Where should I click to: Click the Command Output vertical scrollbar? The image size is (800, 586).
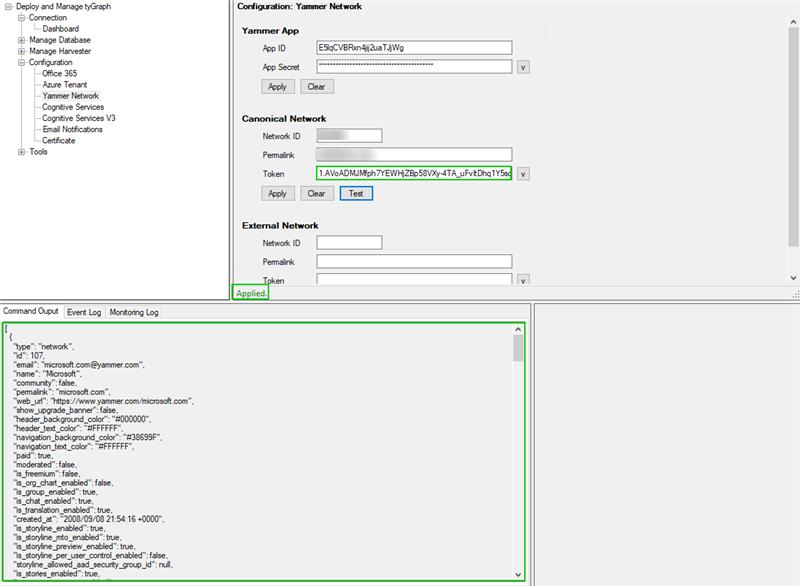pyautogui.click(x=518, y=450)
